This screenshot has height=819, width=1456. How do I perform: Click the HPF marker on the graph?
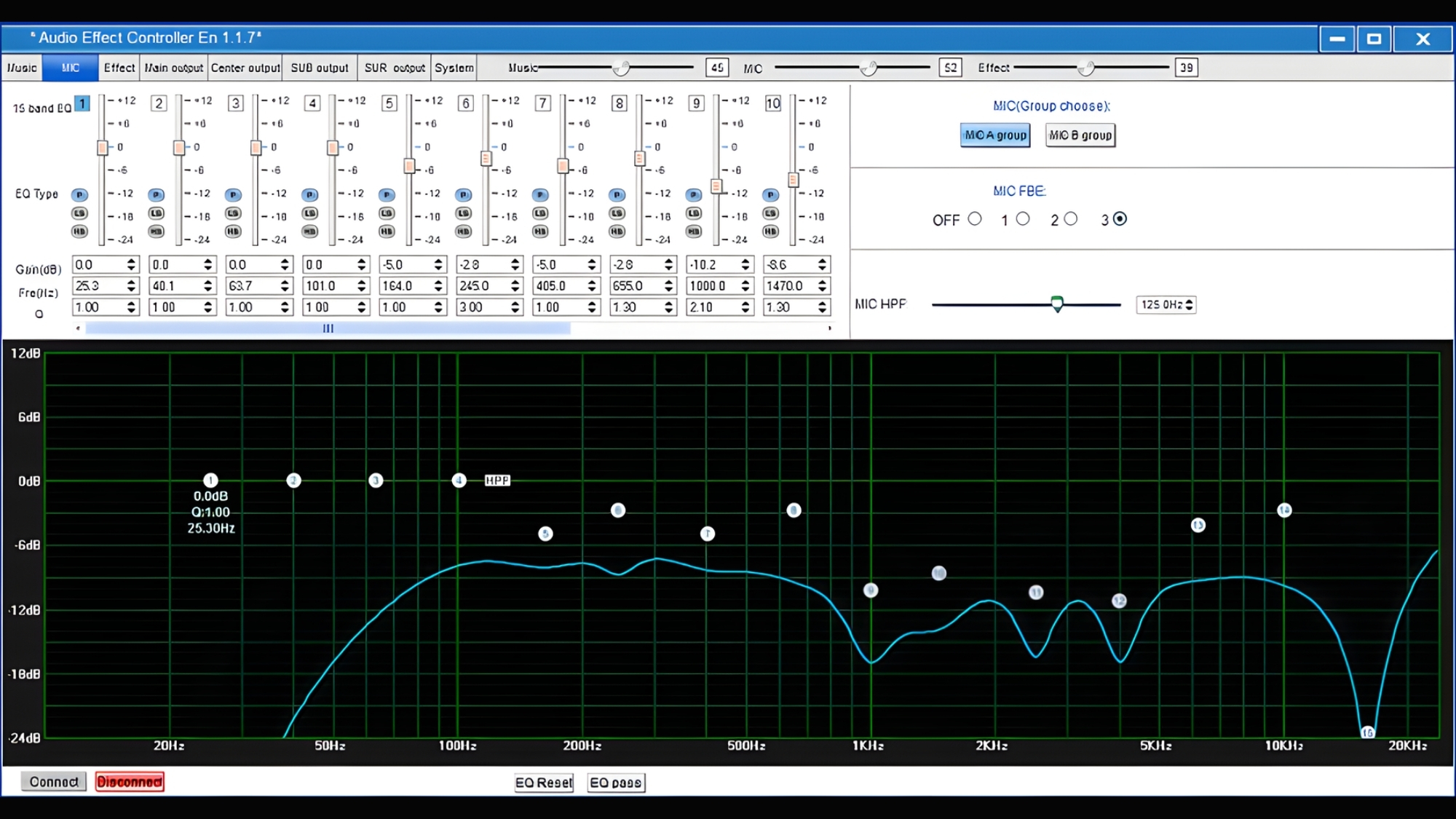tap(497, 480)
